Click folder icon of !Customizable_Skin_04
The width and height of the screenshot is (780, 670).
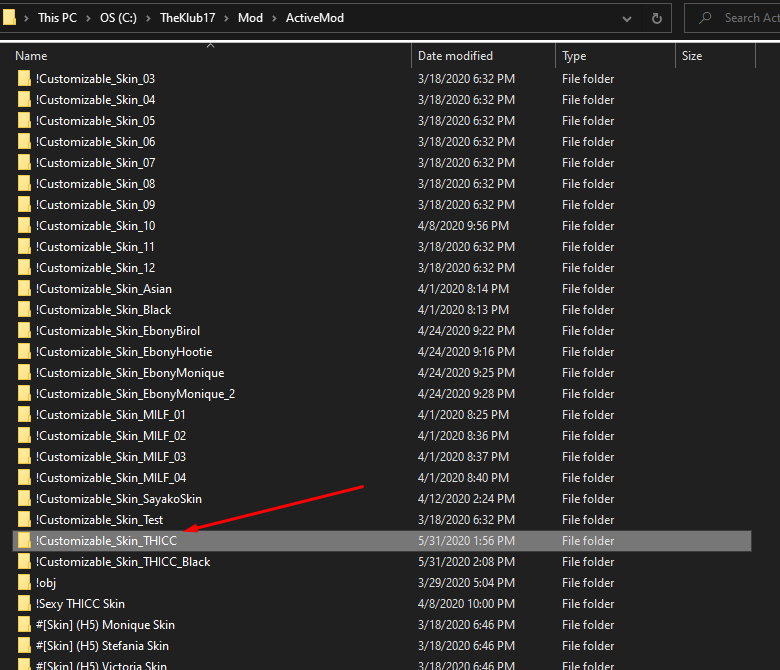click(24, 99)
